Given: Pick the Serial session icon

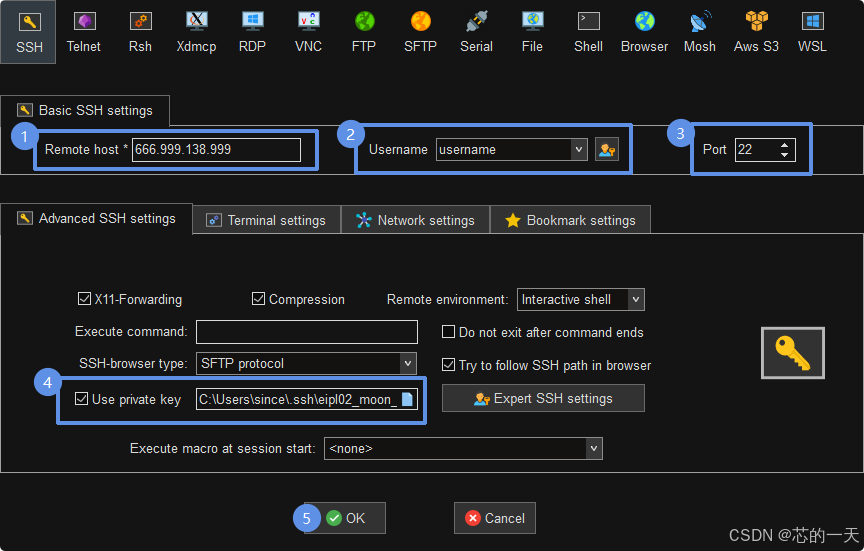Looking at the screenshot, I should tap(476, 32).
